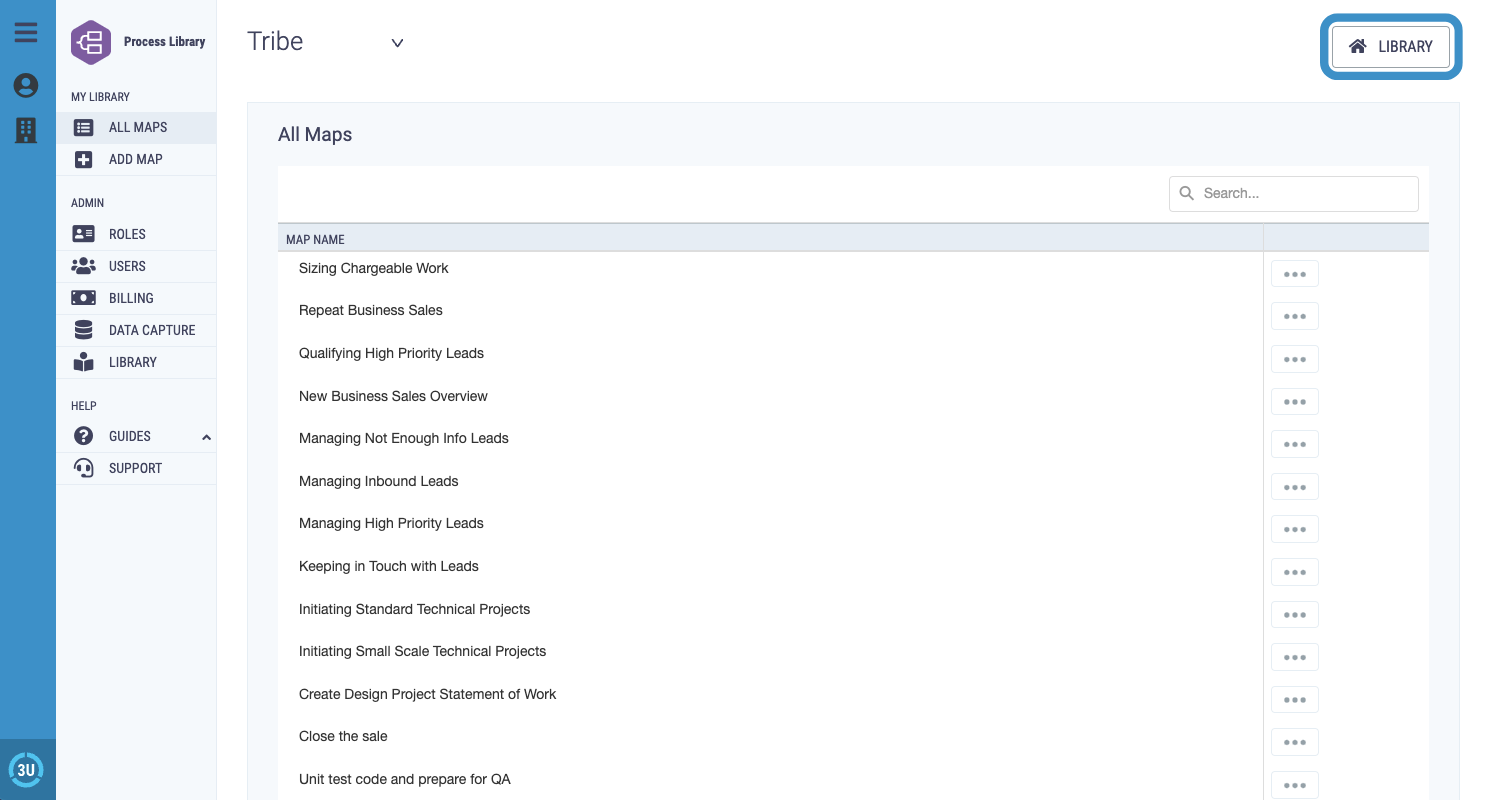This screenshot has width=1485, height=800.
Task: Open Initiating Small Scale Technical Projects map
Action: 423,651
